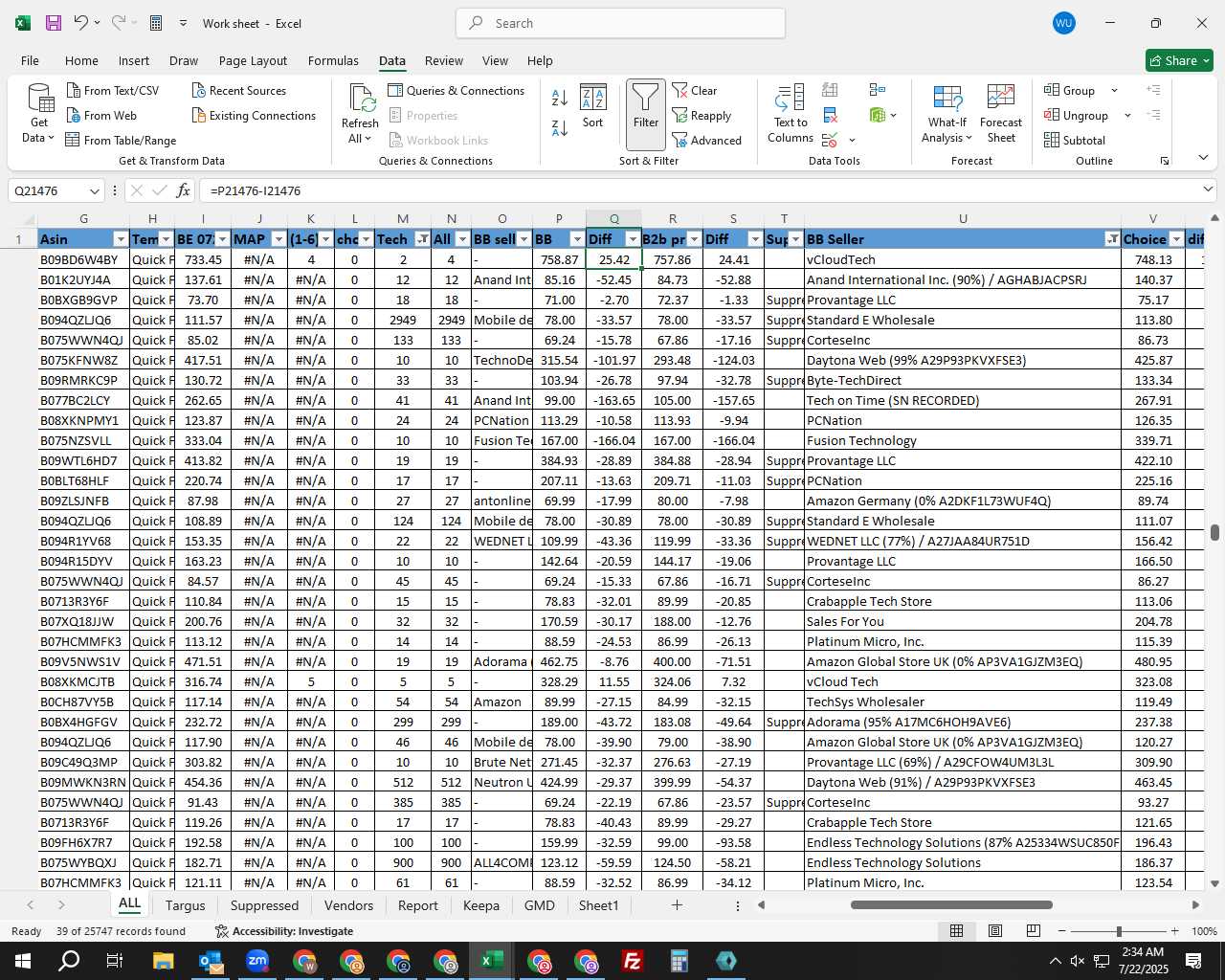Viewport: 1225px width, 980px height.
Task: Click in the formula bar input
Action: (x=699, y=190)
